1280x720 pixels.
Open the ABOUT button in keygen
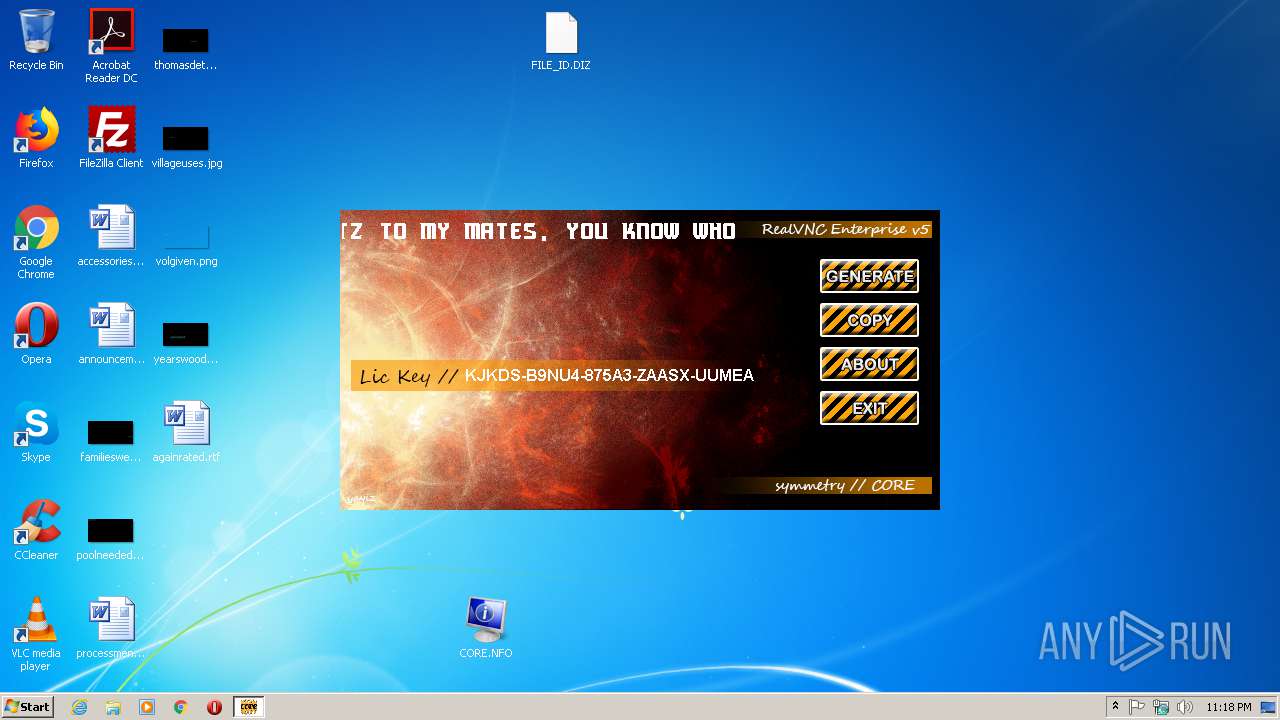coord(869,364)
